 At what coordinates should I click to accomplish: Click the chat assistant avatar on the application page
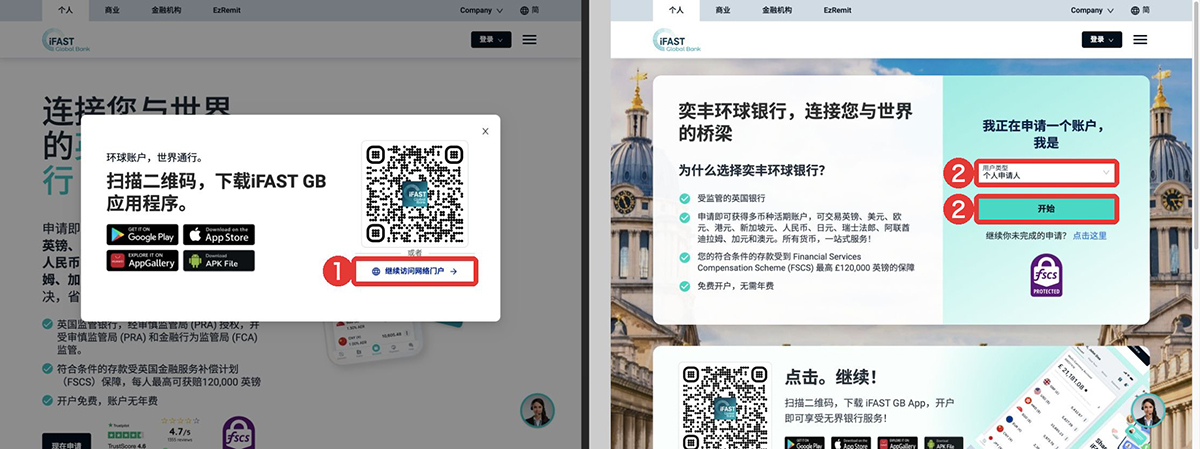[x=1148, y=411]
